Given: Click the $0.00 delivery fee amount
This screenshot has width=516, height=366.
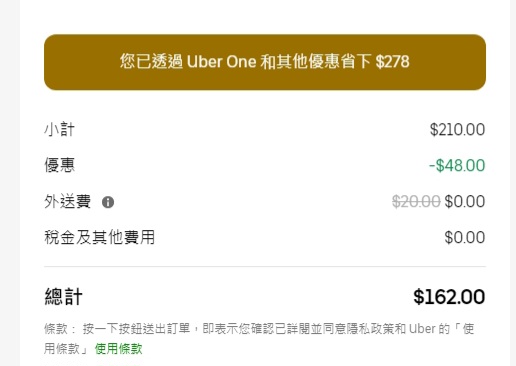Looking at the screenshot, I should coord(465,201).
